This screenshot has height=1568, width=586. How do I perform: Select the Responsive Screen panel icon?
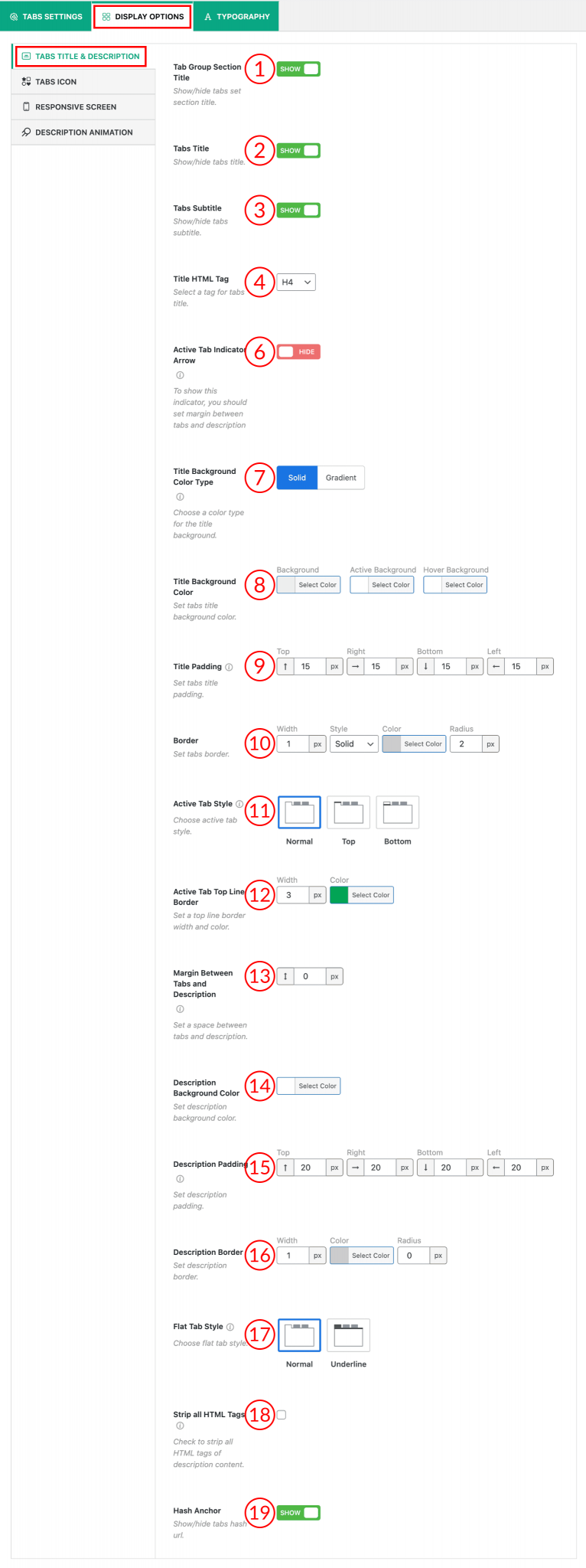pyautogui.click(x=25, y=106)
